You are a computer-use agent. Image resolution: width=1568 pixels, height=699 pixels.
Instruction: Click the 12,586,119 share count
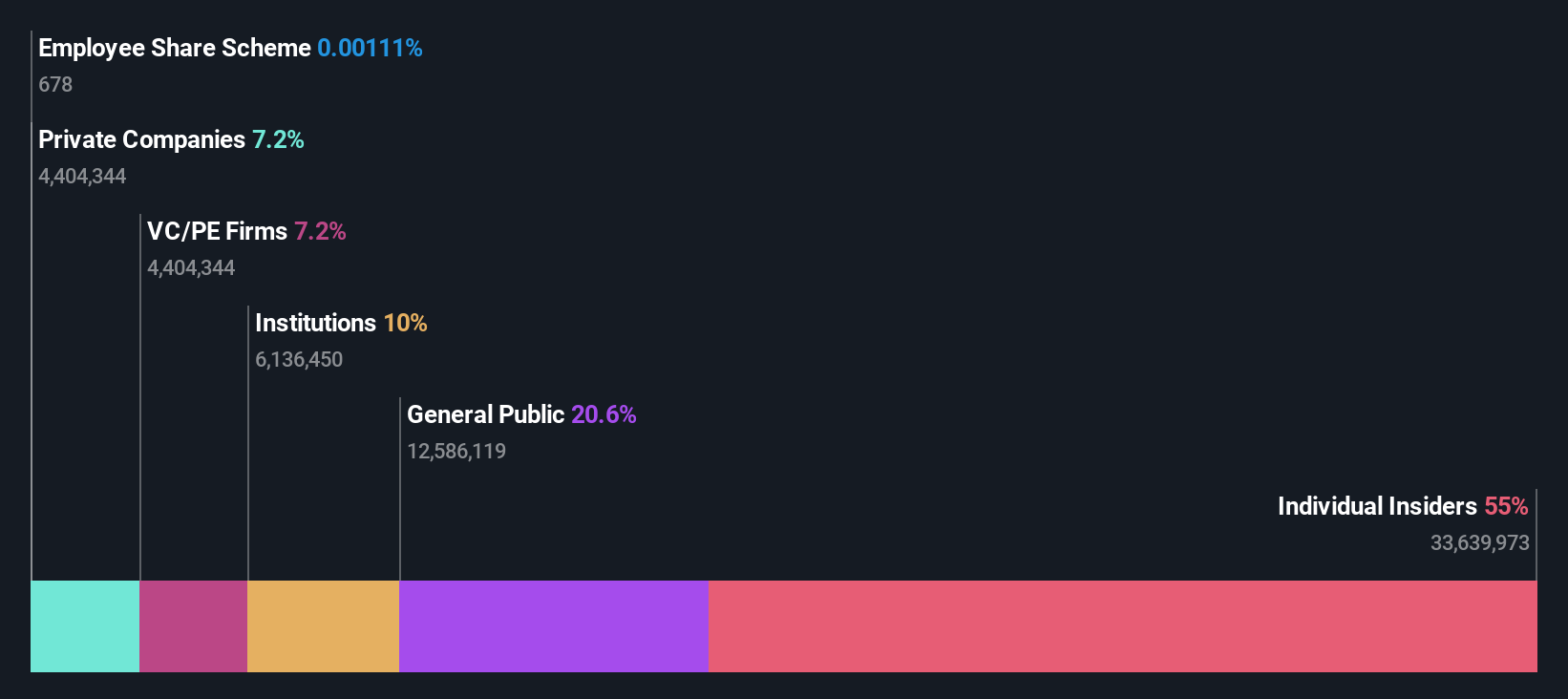point(456,451)
